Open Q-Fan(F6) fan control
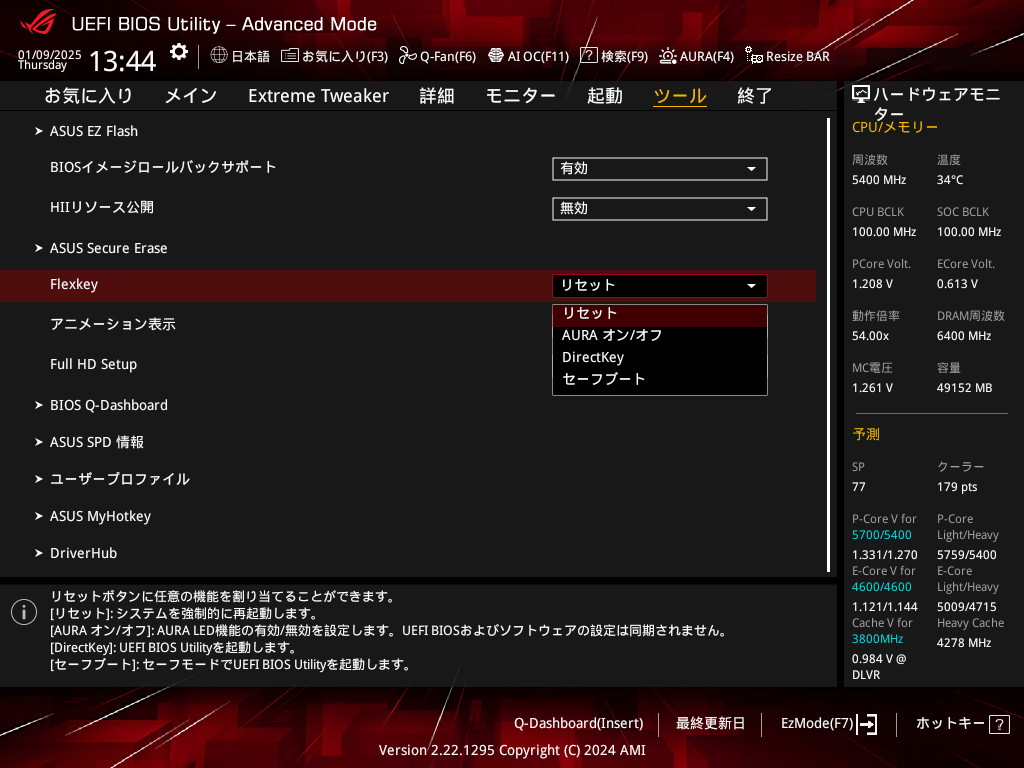Screen dimensions: 1024x768 437,56
